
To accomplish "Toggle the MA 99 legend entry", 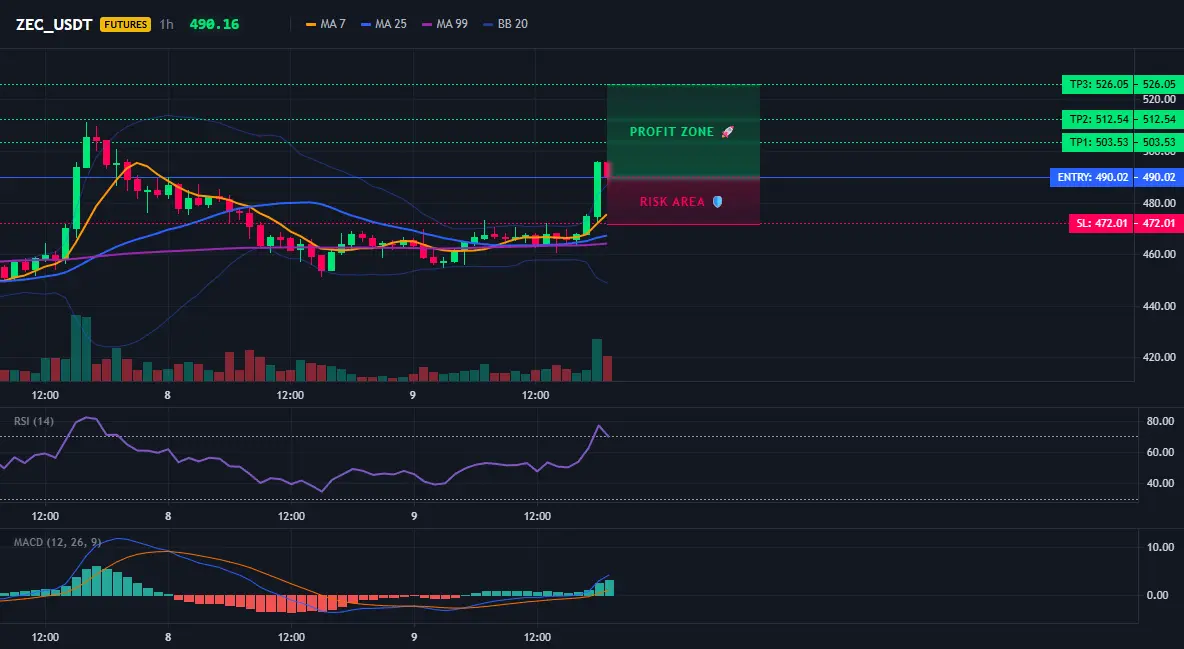I will 445,24.
